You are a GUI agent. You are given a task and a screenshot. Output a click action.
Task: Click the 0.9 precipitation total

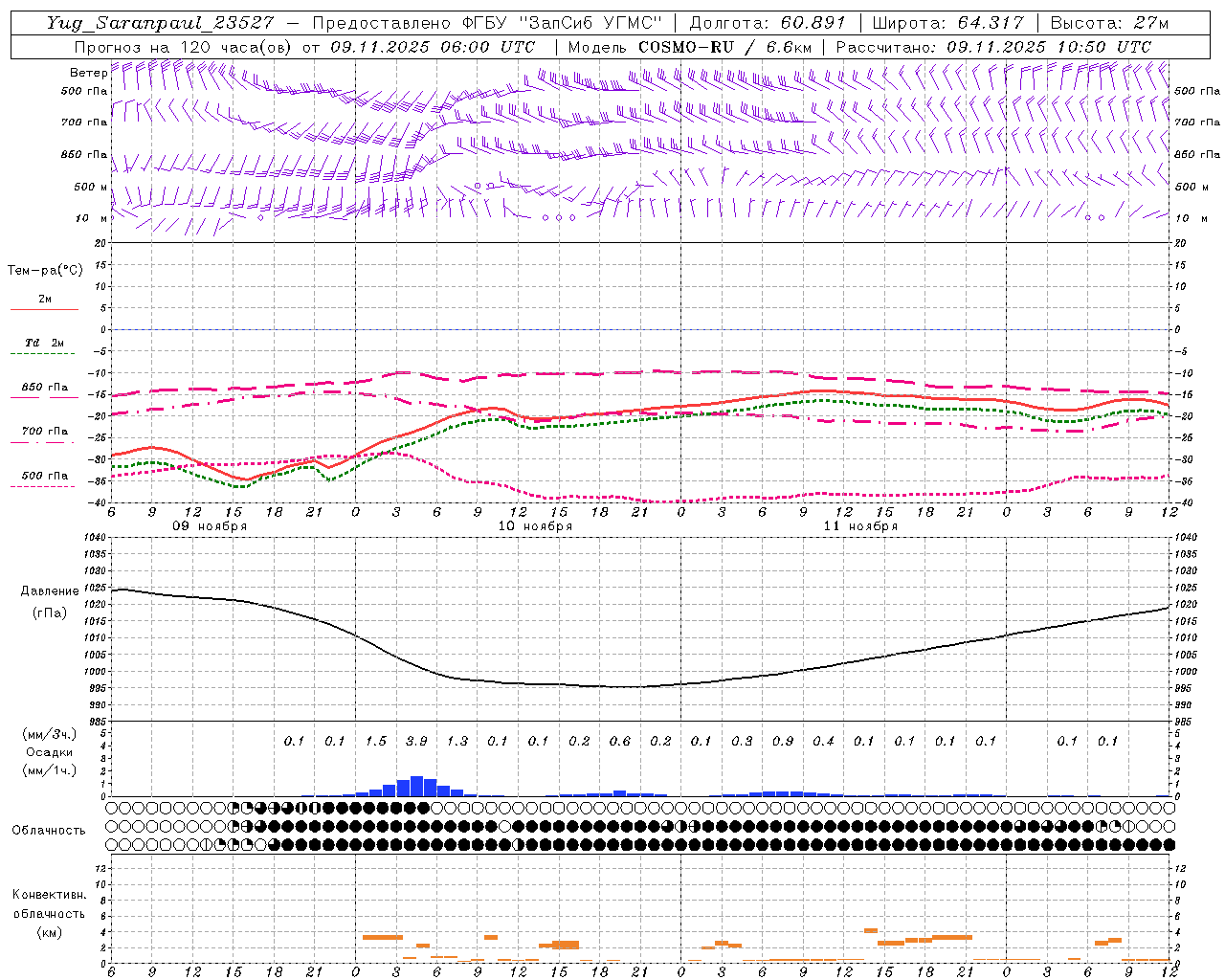pyautogui.click(x=783, y=742)
